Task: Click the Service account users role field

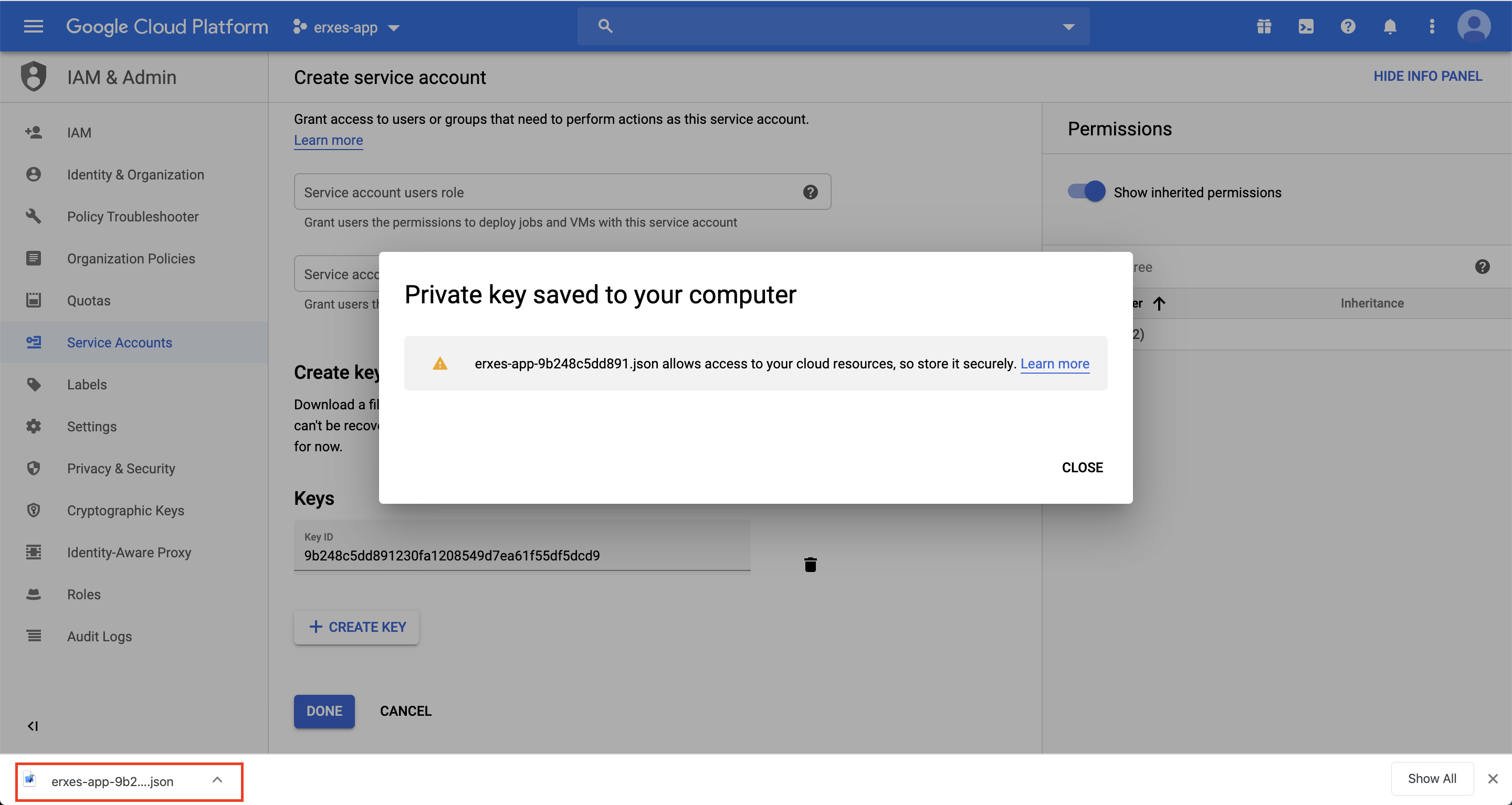Action: (x=546, y=192)
